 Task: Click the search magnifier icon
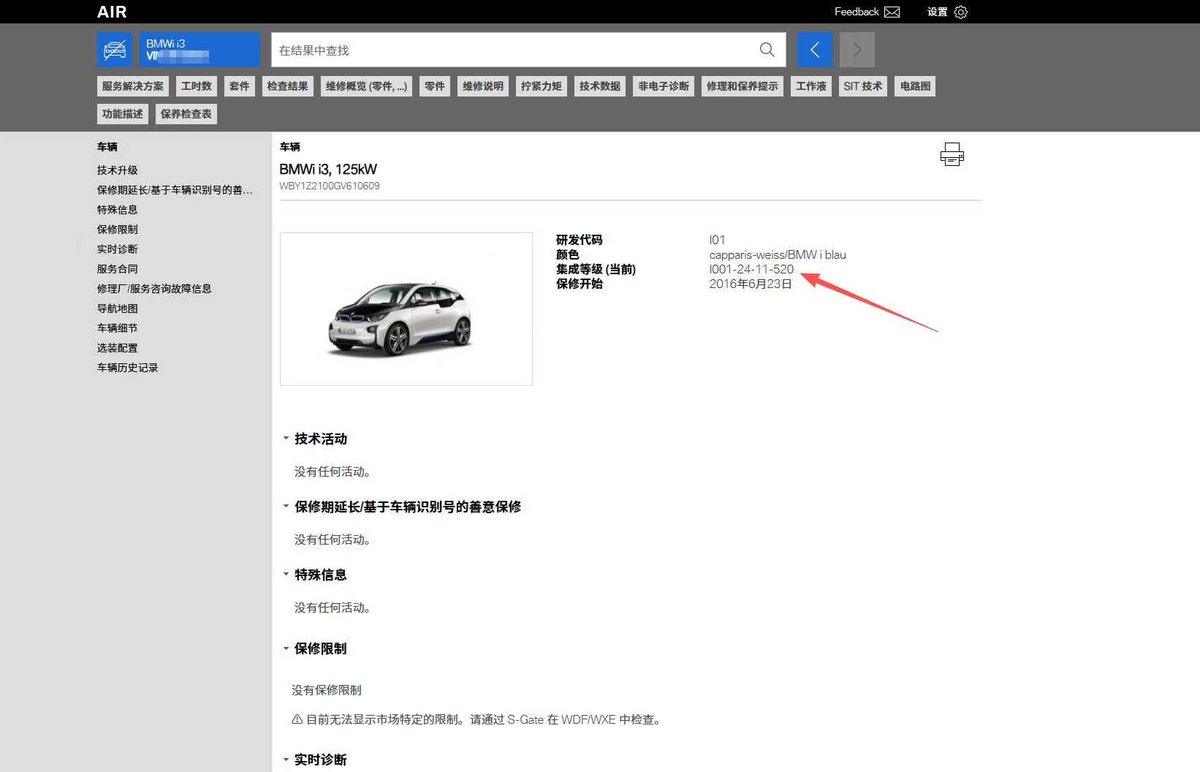tap(767, 50)
